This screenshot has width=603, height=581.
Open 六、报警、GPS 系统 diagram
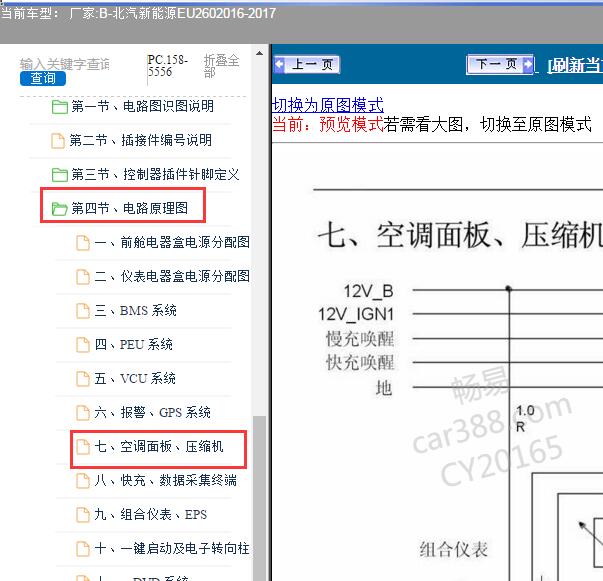(x=152, y=412)
